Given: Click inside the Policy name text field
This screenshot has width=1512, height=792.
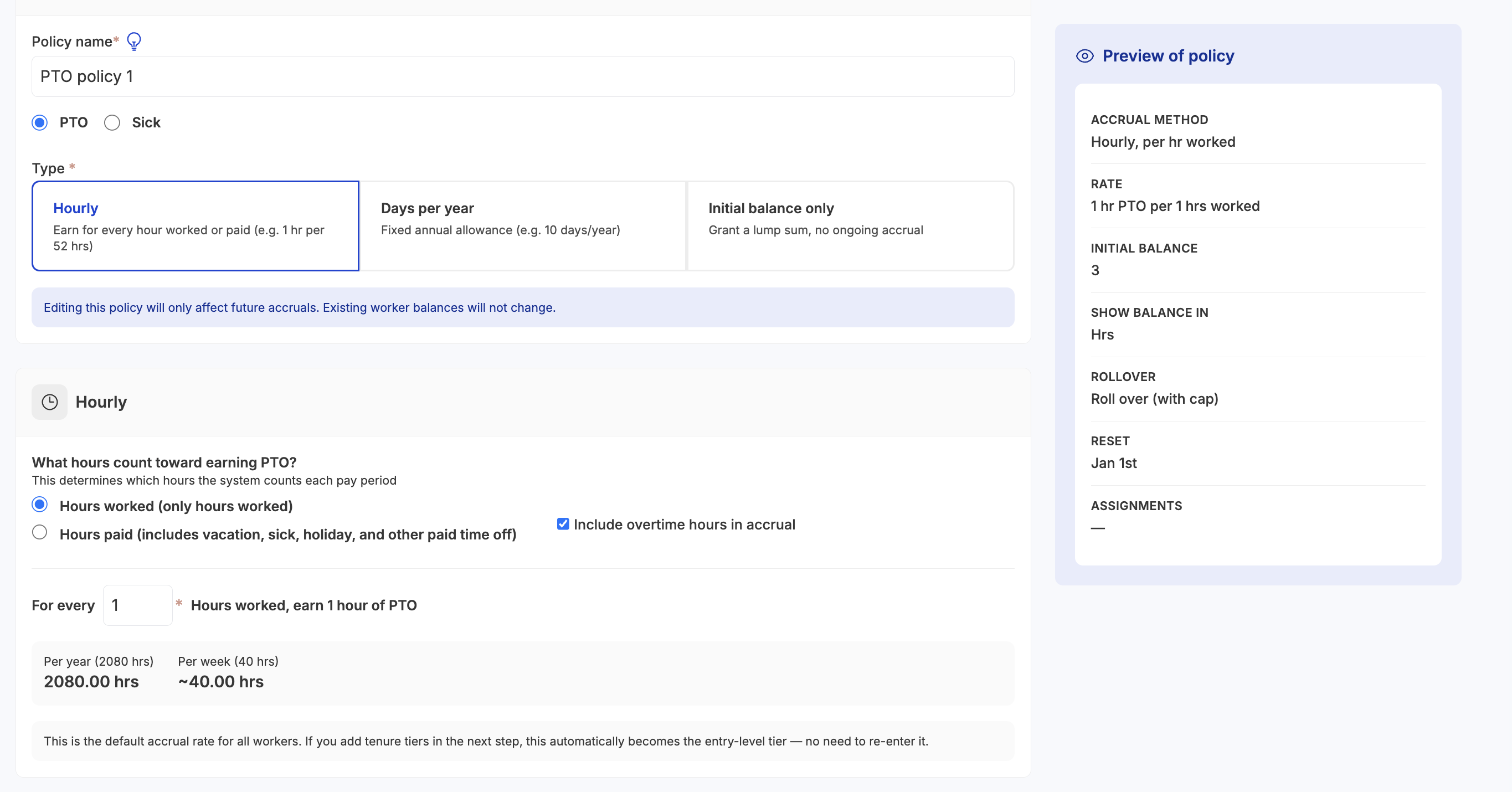Looking at the screenshot, I should 522,76.
